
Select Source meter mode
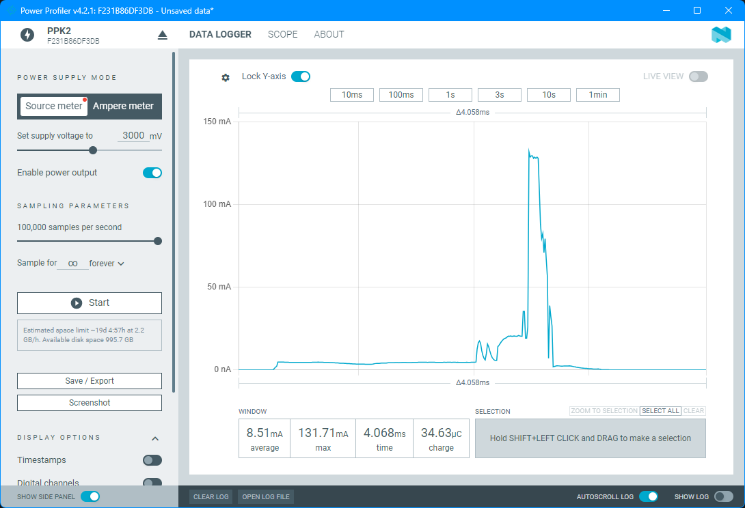pos(54,106)
